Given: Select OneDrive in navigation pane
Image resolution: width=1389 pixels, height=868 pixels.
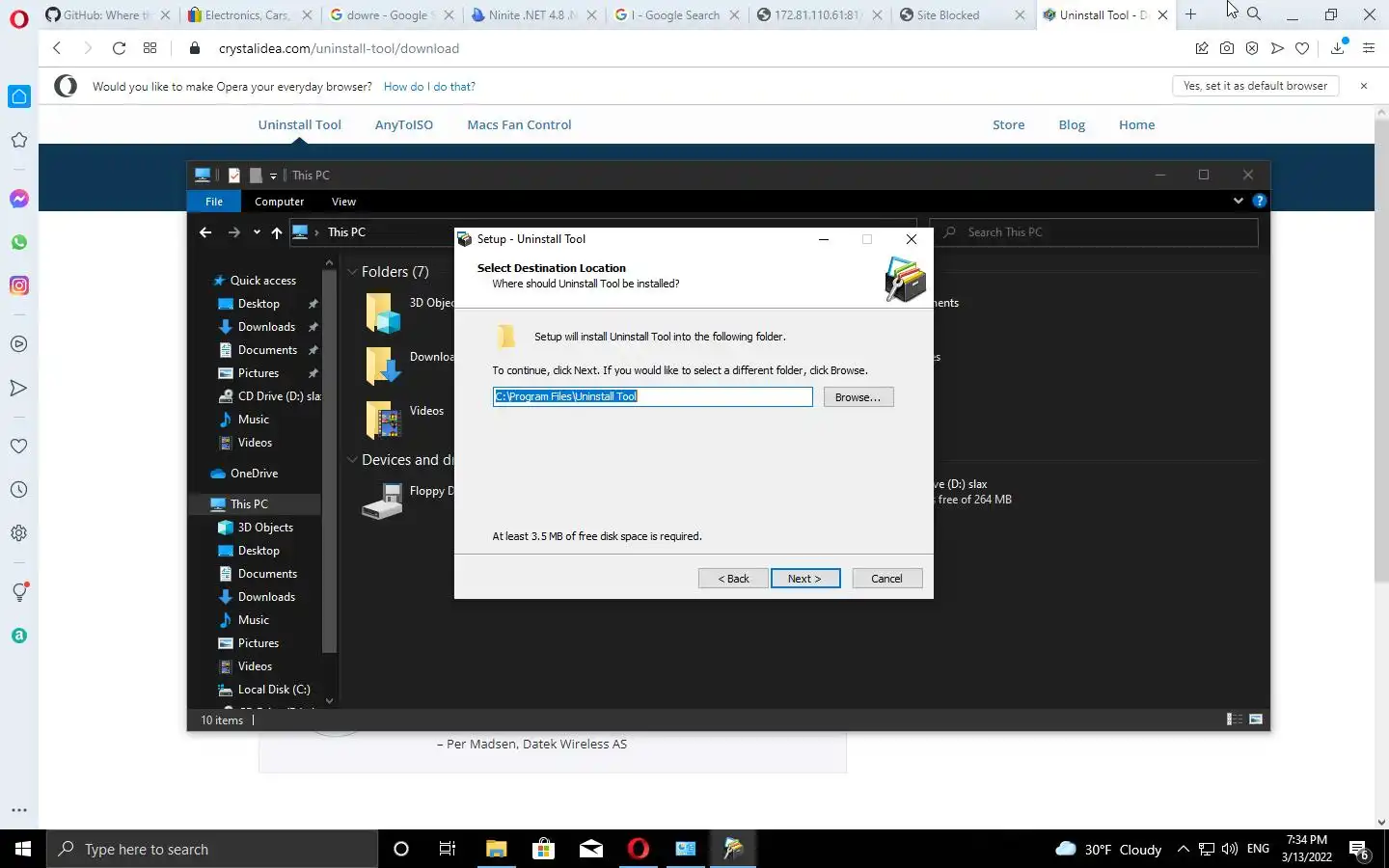Looking at the screenshot, I should point(254,474).
